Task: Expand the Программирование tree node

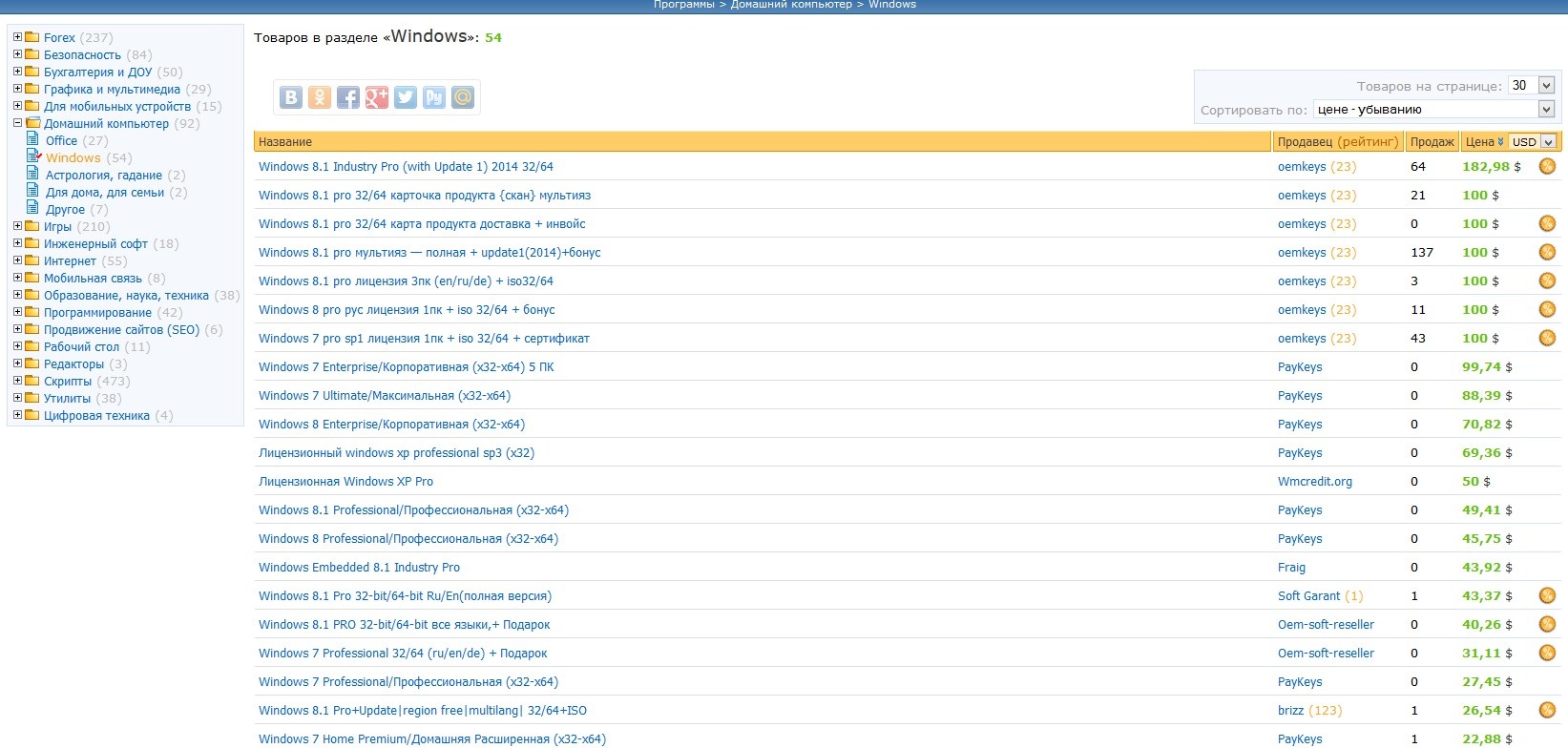Action: click(x=17, y=312)
